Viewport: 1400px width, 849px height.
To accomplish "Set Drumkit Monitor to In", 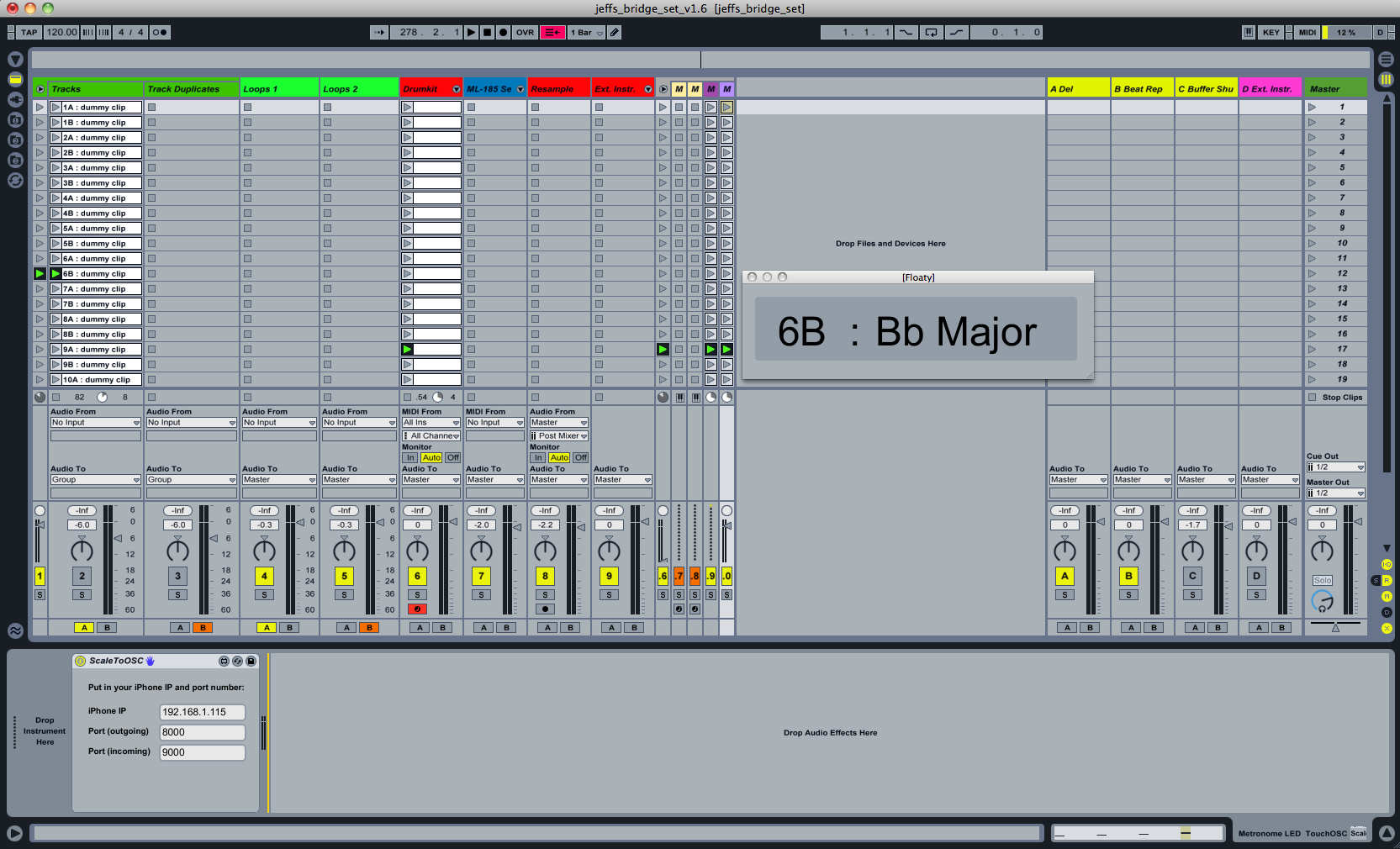I will [x=410, y=458].
